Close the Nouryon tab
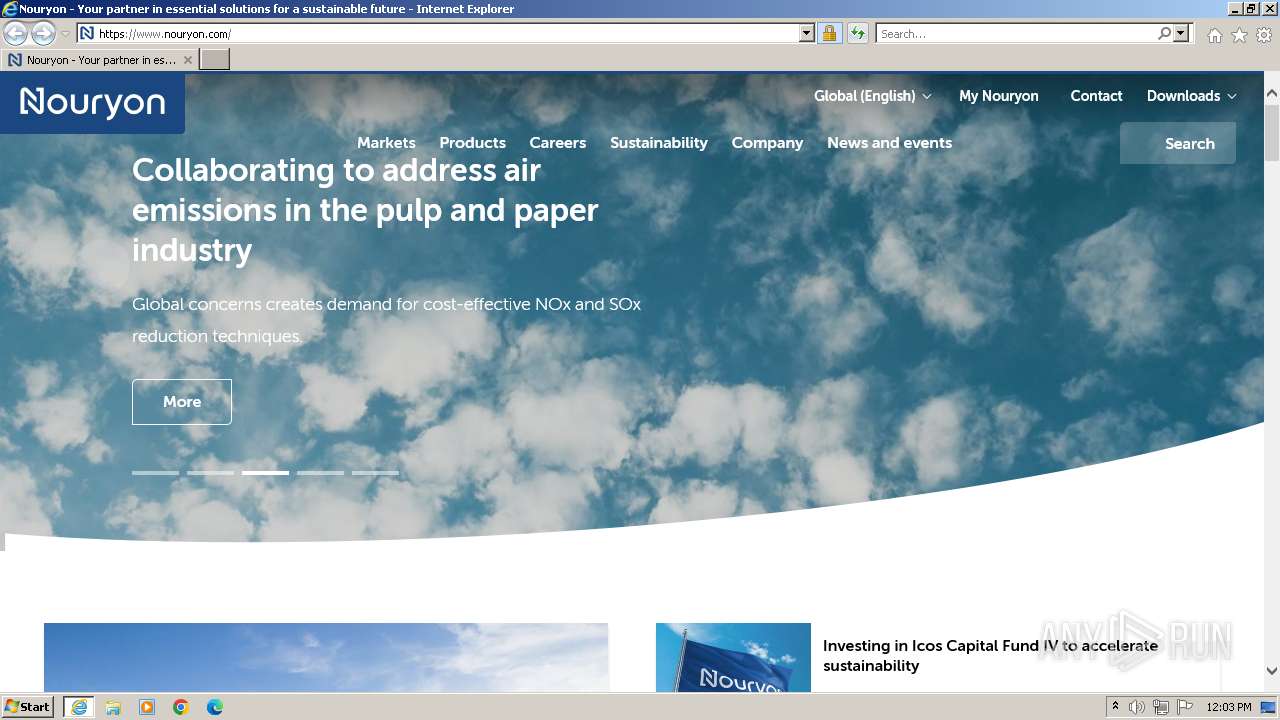1280x720 pixels. coord(188,60)
